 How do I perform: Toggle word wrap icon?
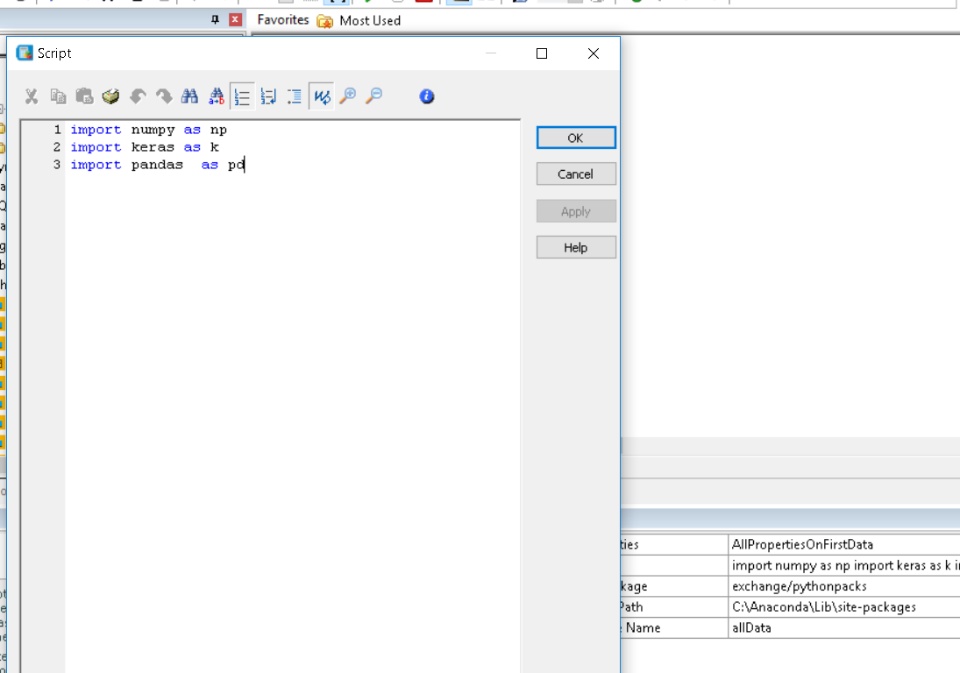point(321,96)
